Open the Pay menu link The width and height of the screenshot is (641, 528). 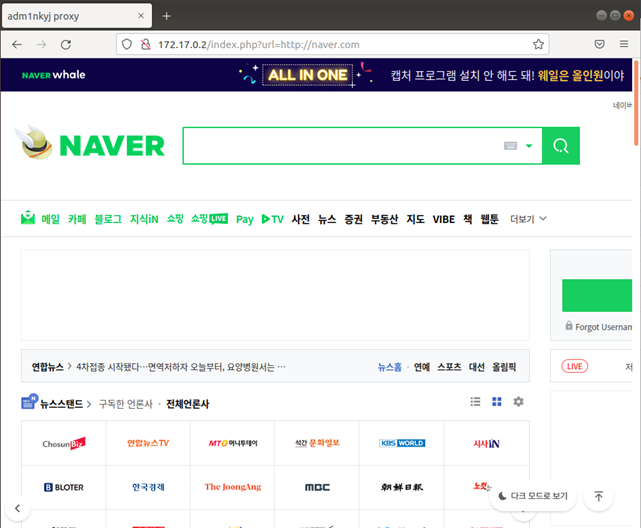click(x=244, y=219)
